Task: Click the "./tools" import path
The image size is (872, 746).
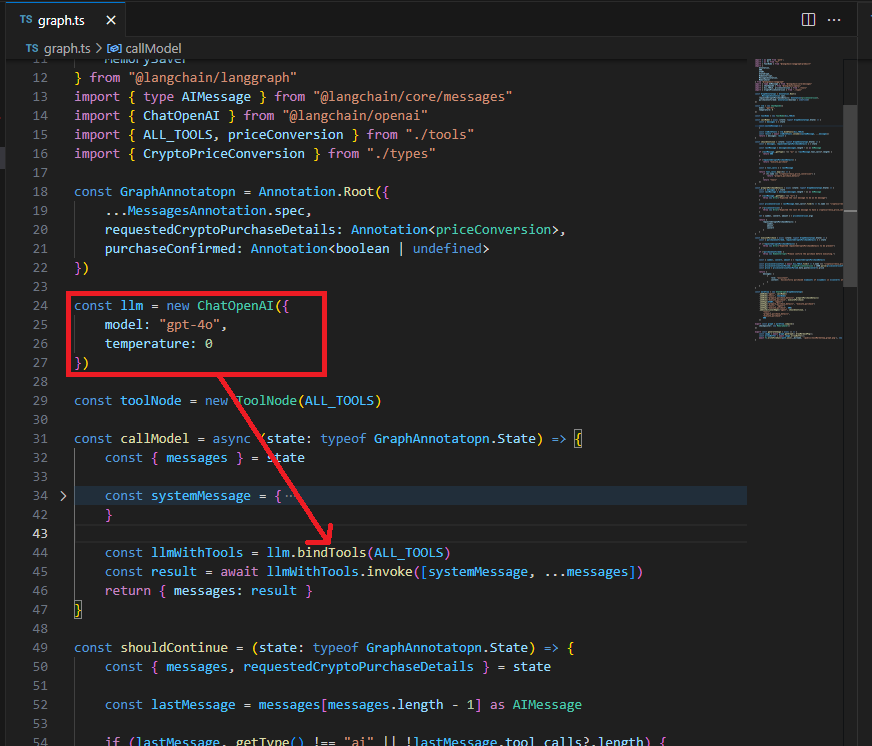Action: (440, 134)
